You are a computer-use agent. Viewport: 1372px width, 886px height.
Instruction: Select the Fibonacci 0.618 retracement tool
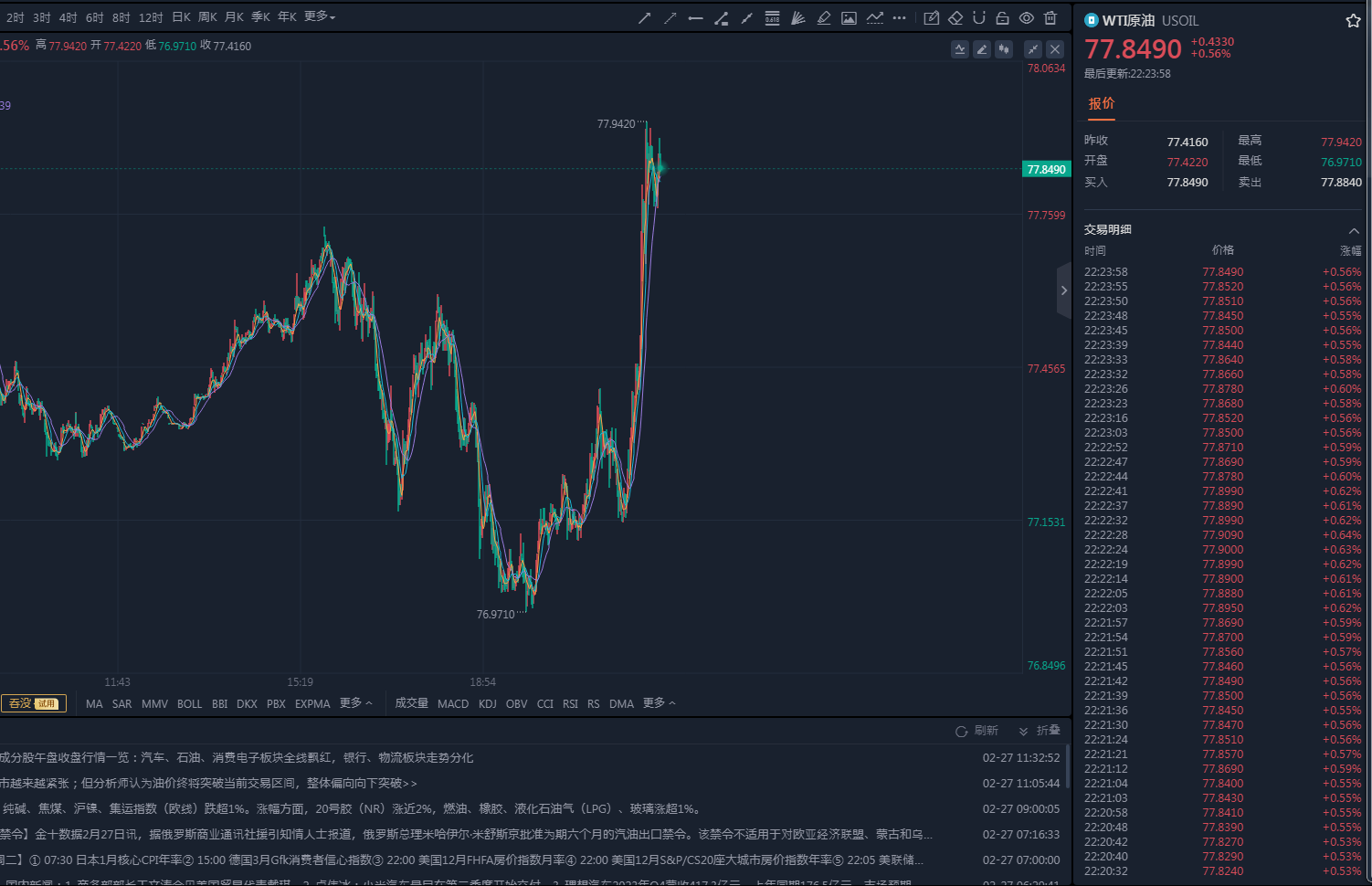click(x=772, y=18)
